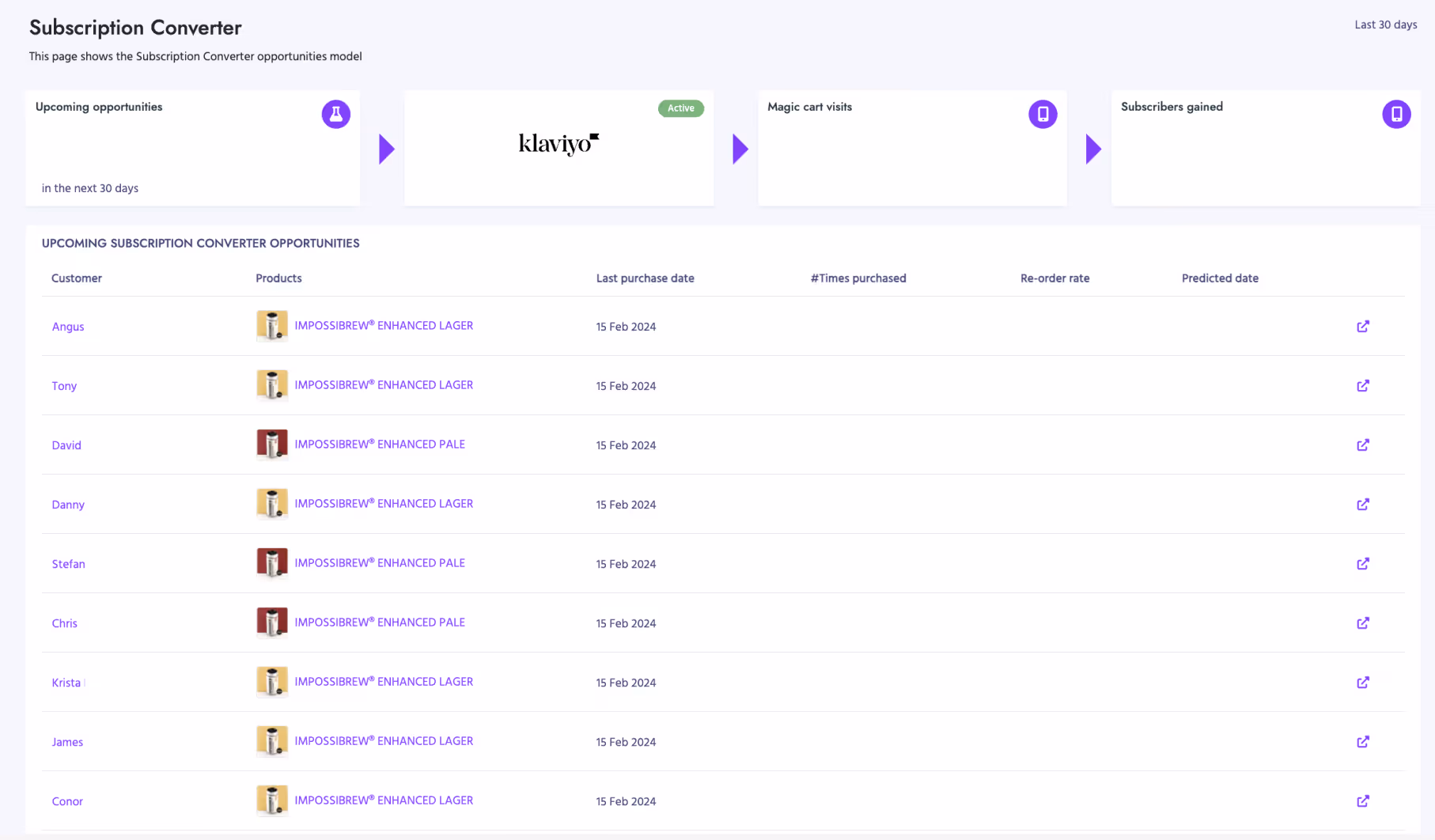Open customer Stefan
Screen dimensions: 1435x840
pos(68,564)
